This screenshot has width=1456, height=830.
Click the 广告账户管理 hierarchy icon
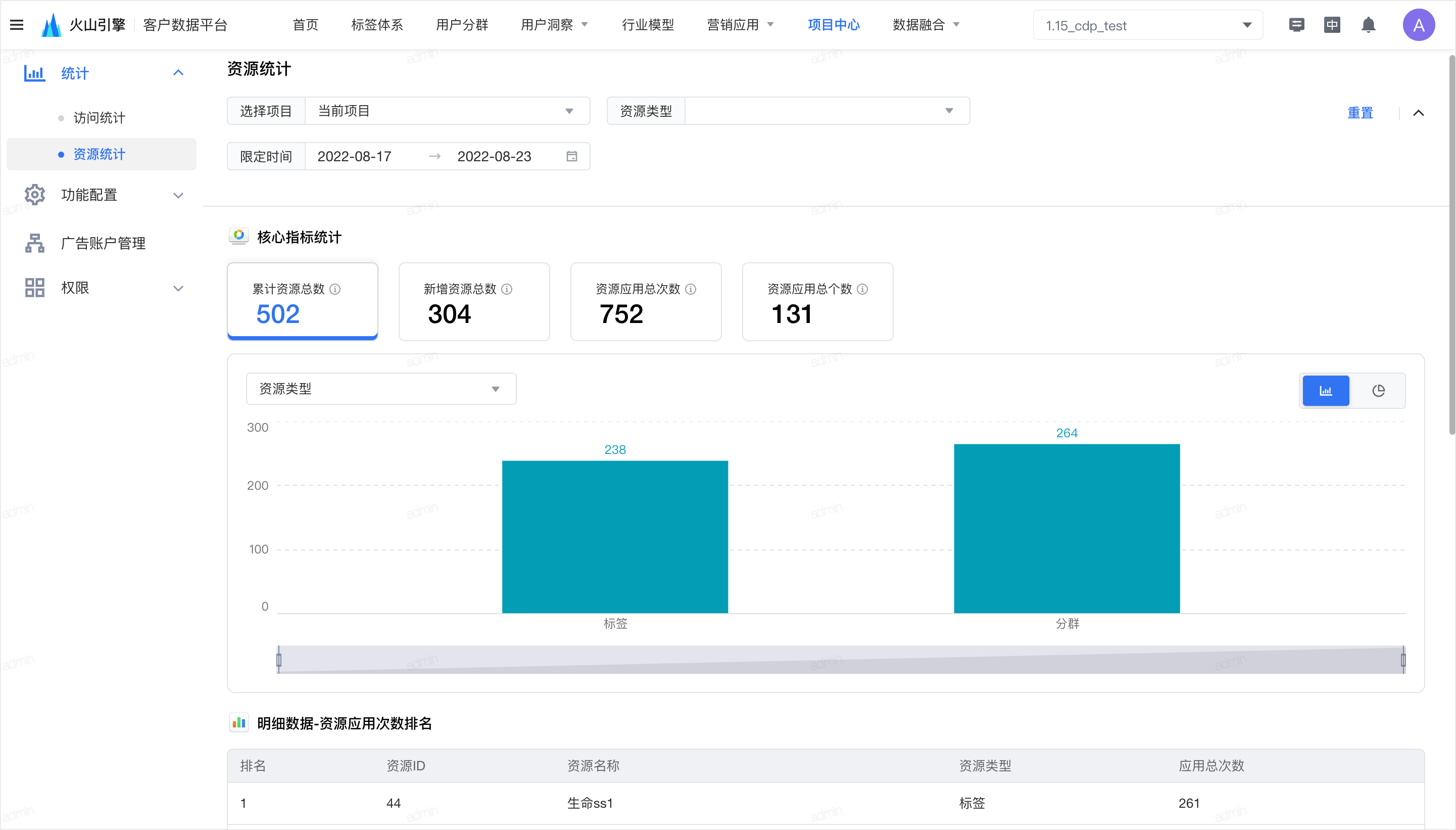[34, 243]
